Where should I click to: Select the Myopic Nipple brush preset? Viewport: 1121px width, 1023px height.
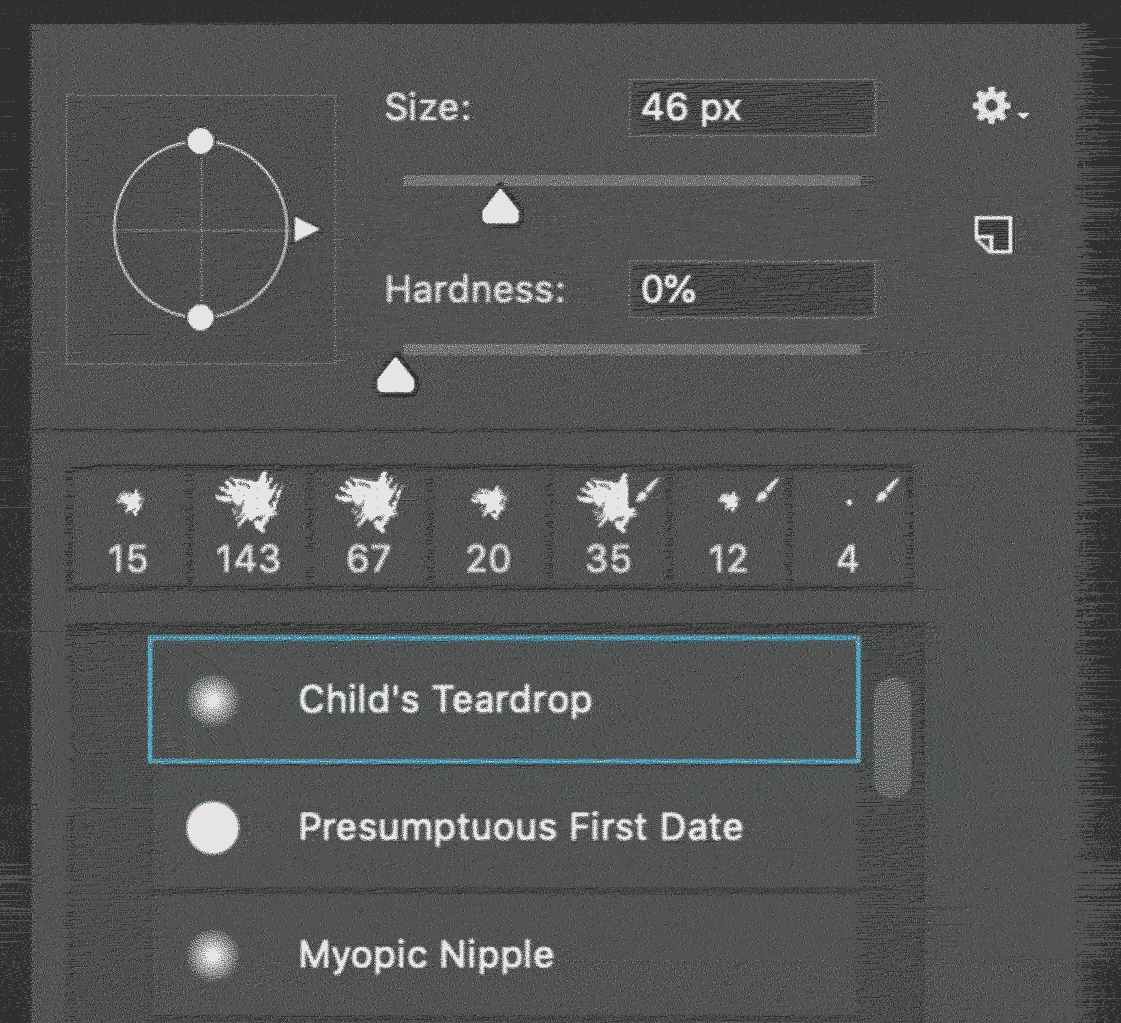504,955
